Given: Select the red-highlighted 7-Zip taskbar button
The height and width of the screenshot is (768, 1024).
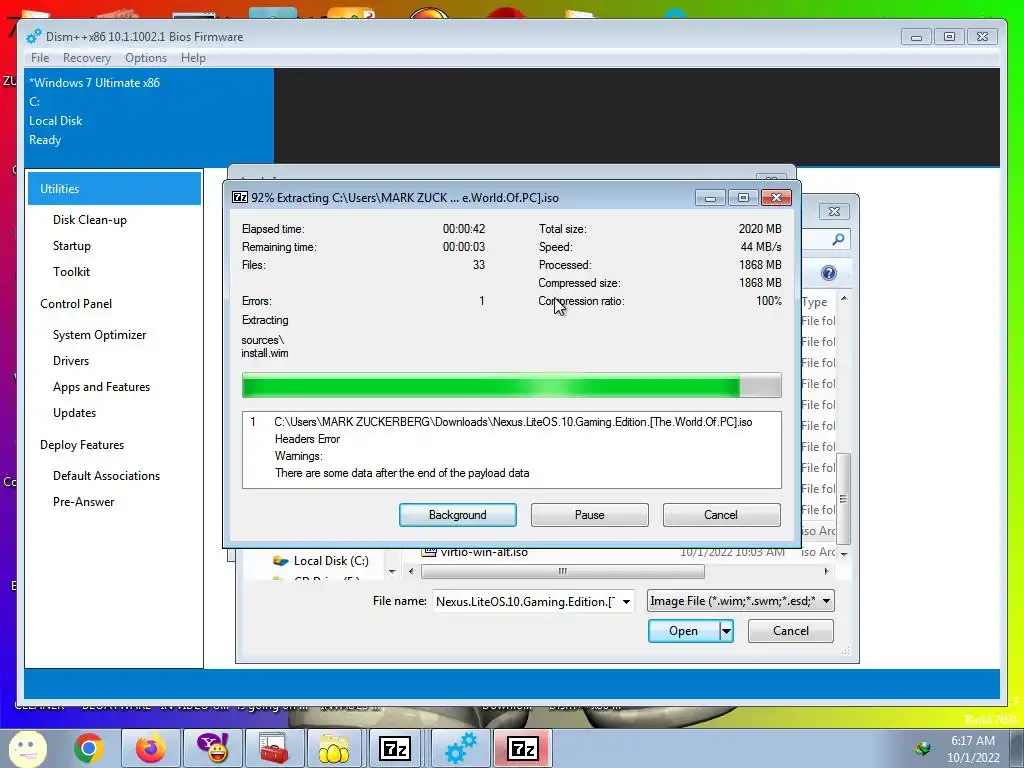Looking at the screenshot, I should 523,748.
